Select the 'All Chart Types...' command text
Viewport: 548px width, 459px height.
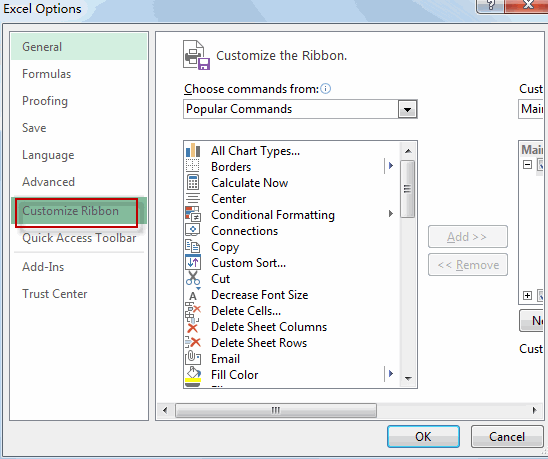pos(255,151)
